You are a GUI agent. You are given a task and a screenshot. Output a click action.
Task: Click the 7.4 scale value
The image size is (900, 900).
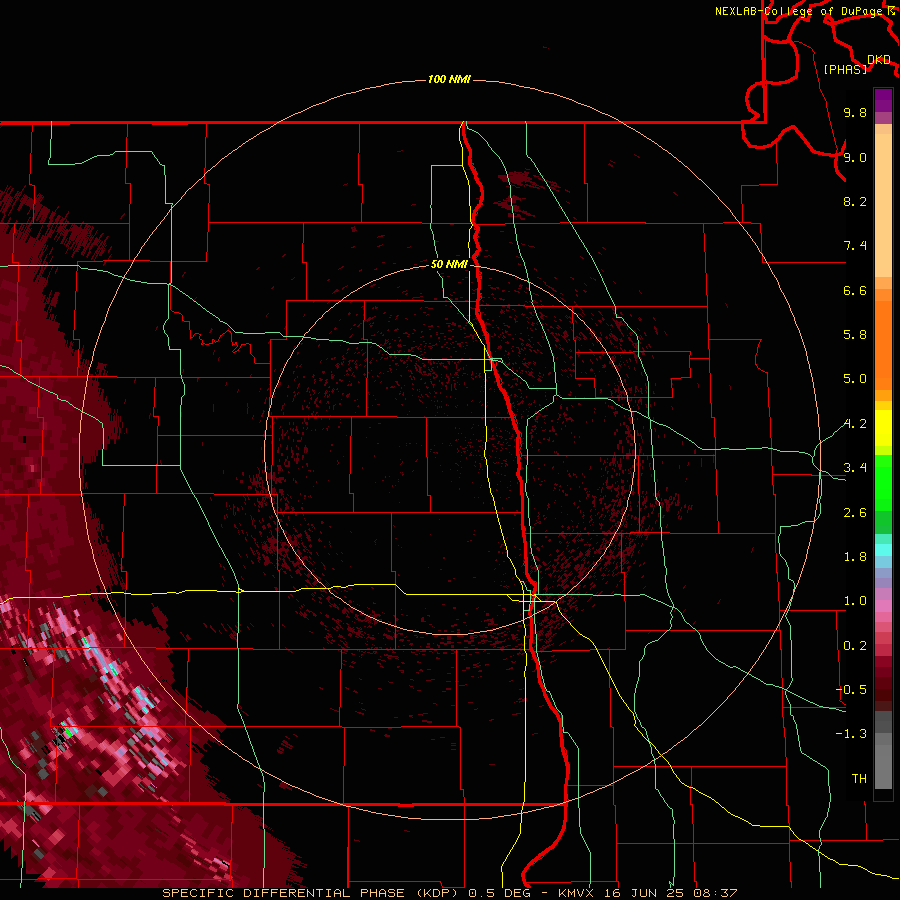(855, 246)
